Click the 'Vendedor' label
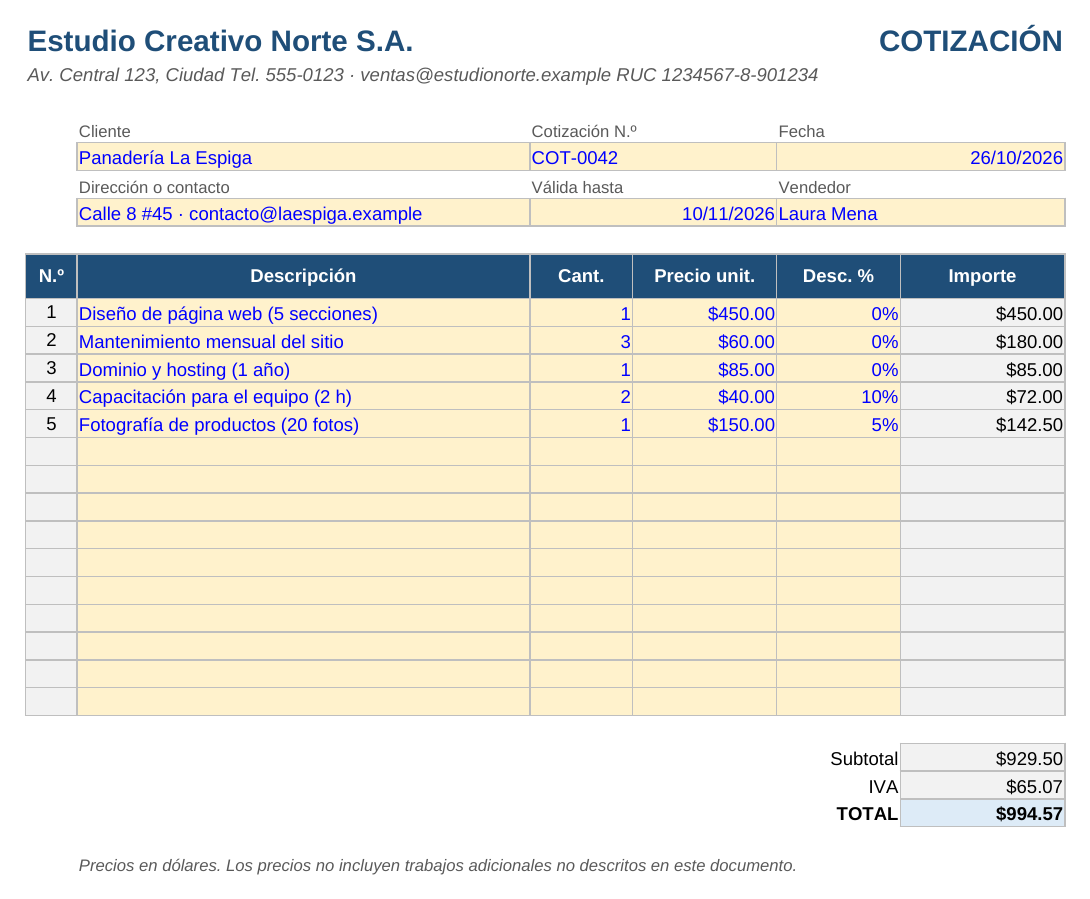Viewport: 1090px width, 899px height. [x=814, y=188]
